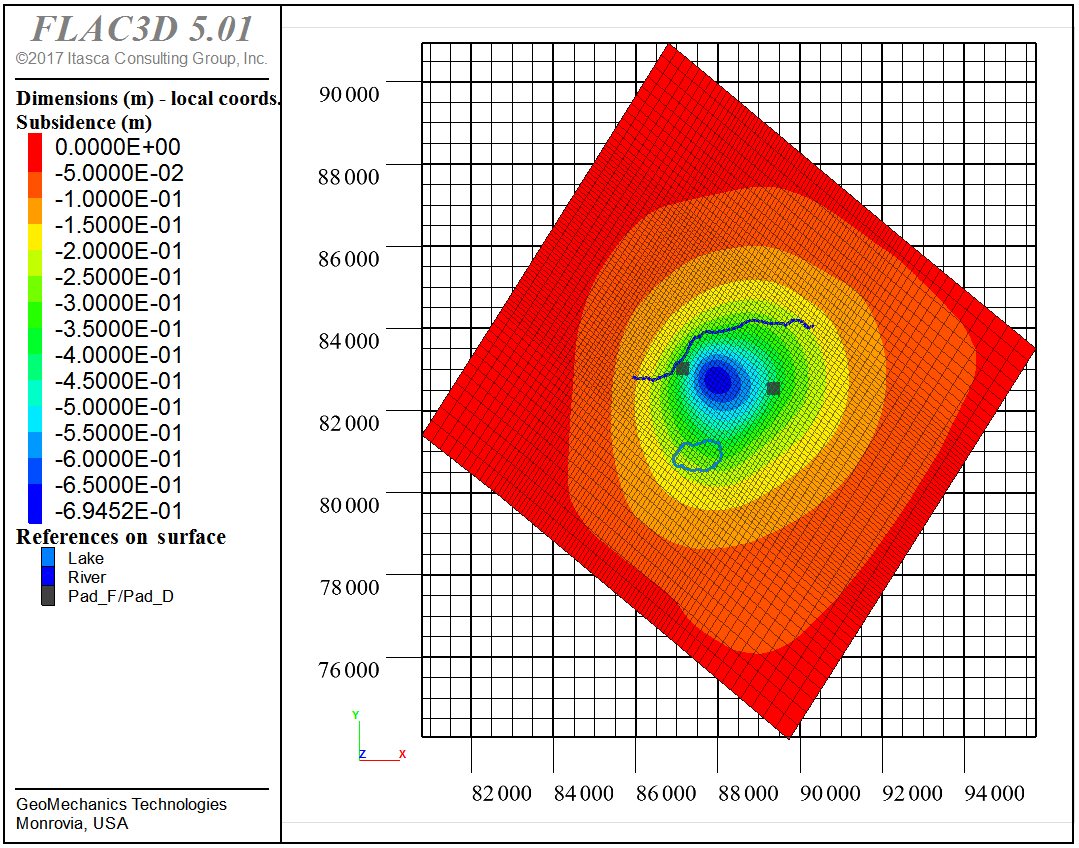Click the -6.9452E-01 legend value
Screen dimensions: 1079x848
click(118, 511)
